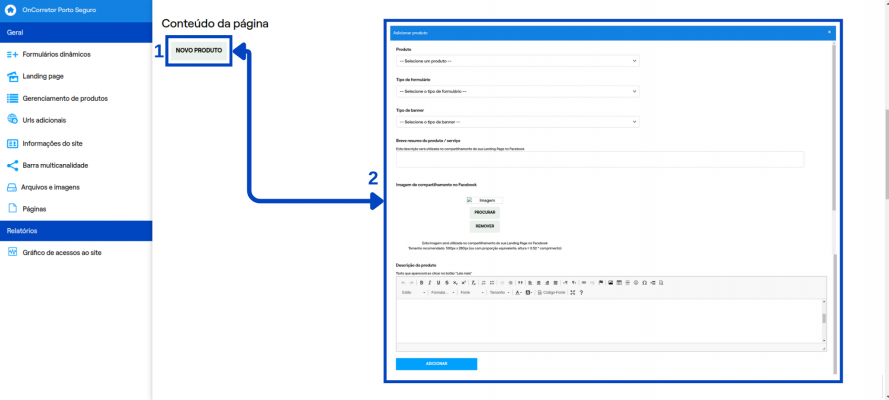
Task: Click the editor About question mark
Action: click(x=581, y=292)
